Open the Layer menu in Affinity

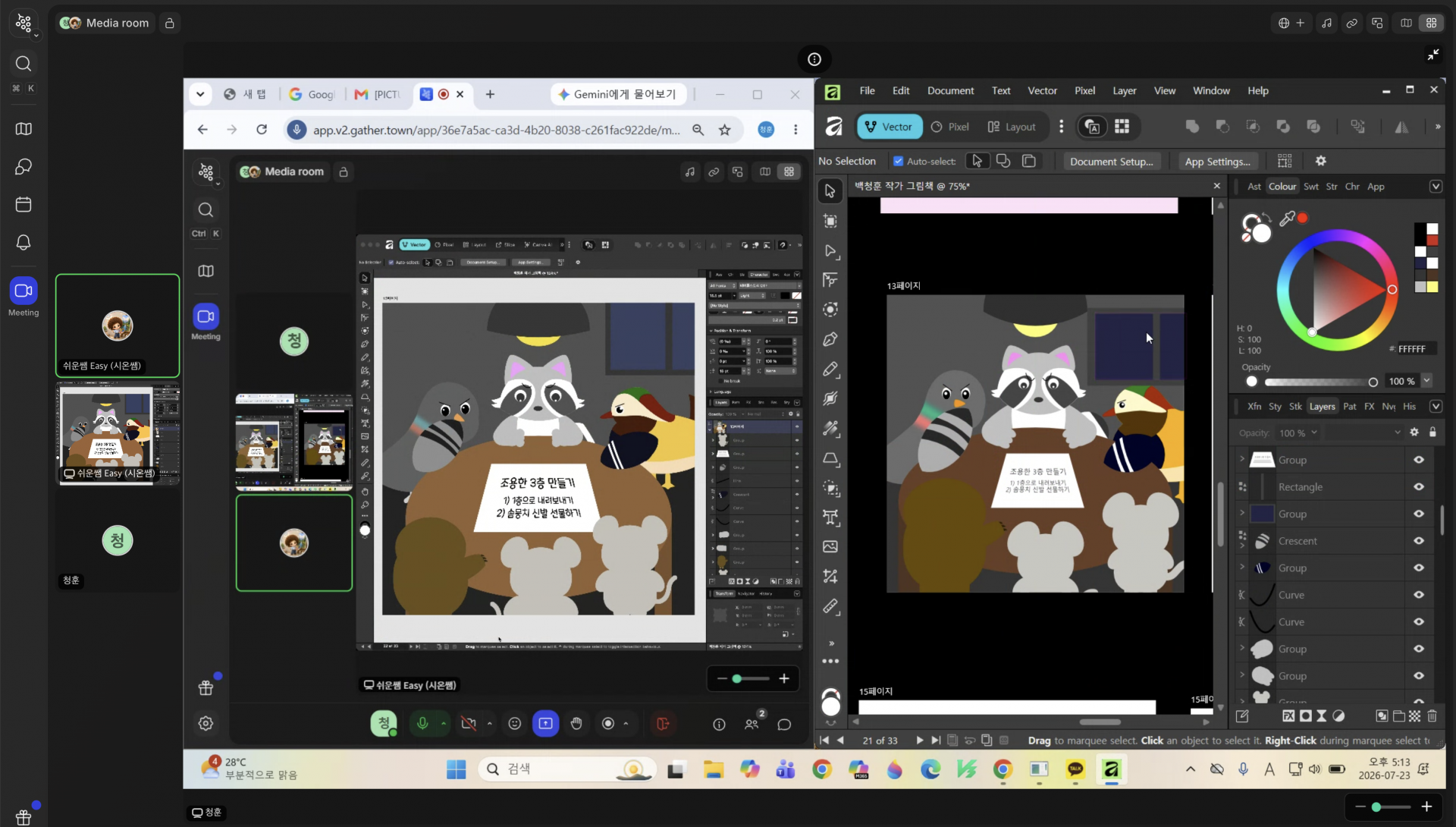point(1124,91)
